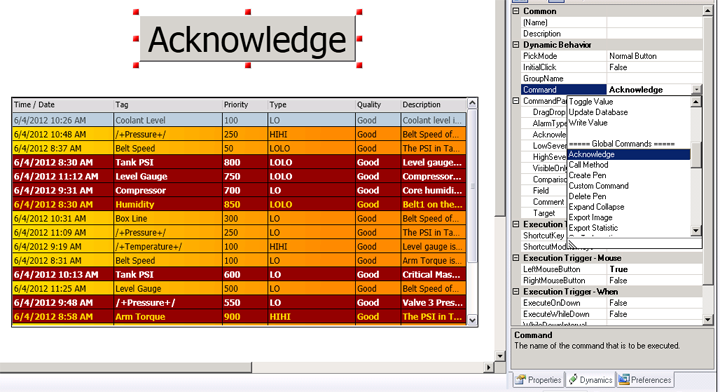Click the alarm grid scroll-down arrow
Viewport: 720px width, 392px height.
coord(472,320)
